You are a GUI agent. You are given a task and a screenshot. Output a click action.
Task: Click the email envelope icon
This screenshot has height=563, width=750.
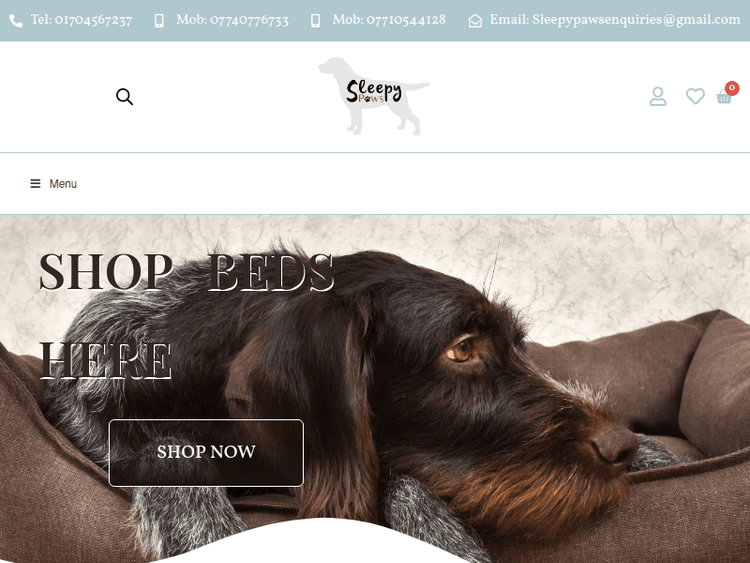pyautogui.click(x=475, y=21)
